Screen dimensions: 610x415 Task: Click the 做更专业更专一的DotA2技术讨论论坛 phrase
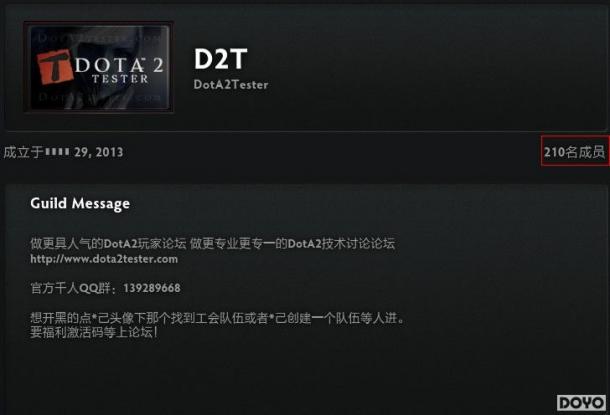pos(293,244)
